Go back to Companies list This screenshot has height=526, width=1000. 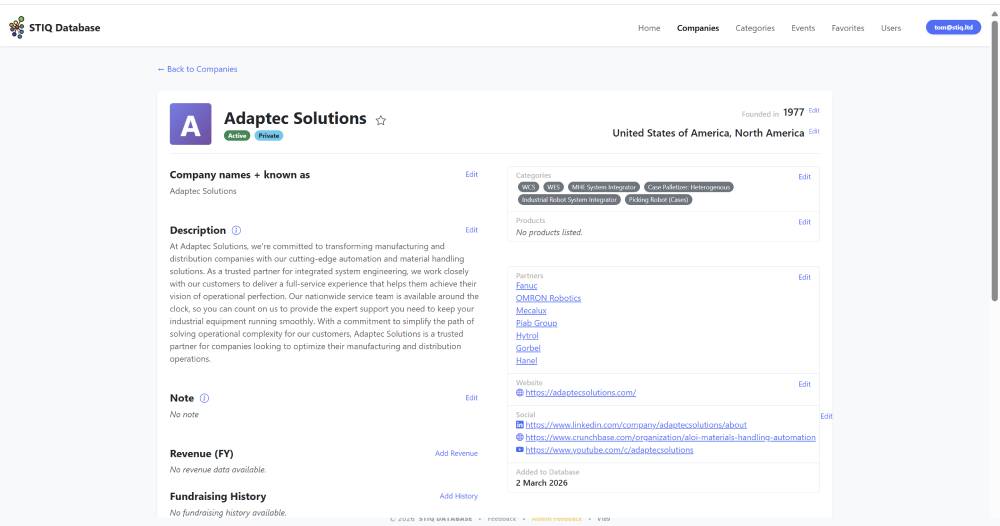pyautogui.click(x=197, y=69)
